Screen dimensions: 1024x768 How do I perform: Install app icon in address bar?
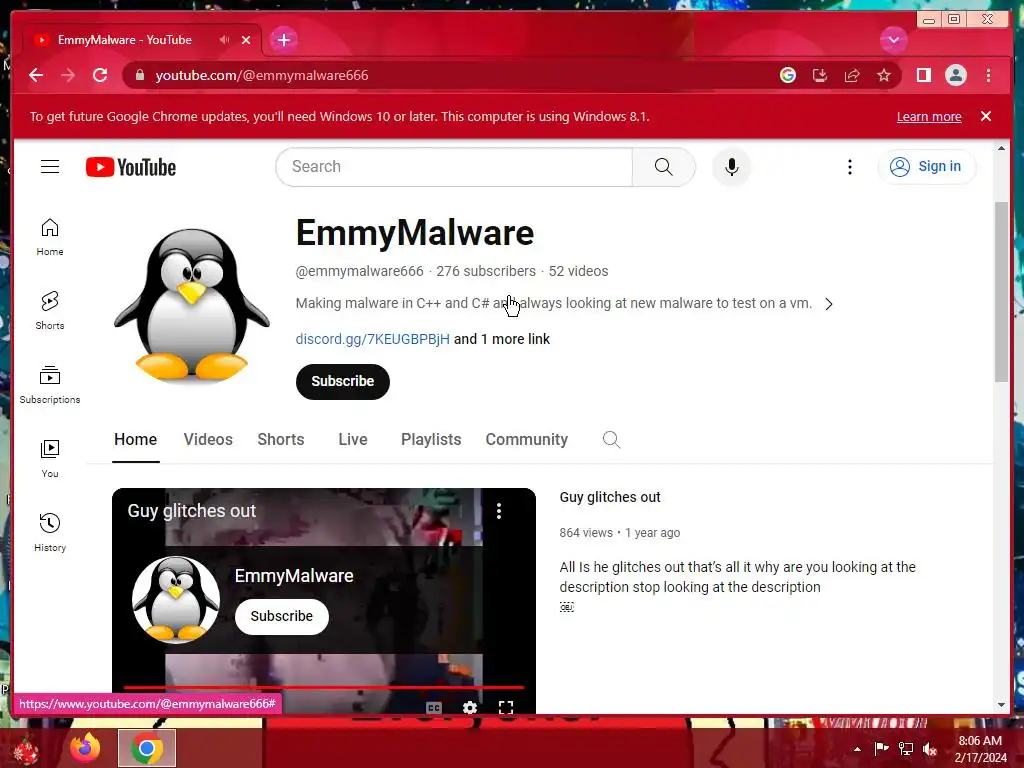pyautogui.click(x=820, y=75)
